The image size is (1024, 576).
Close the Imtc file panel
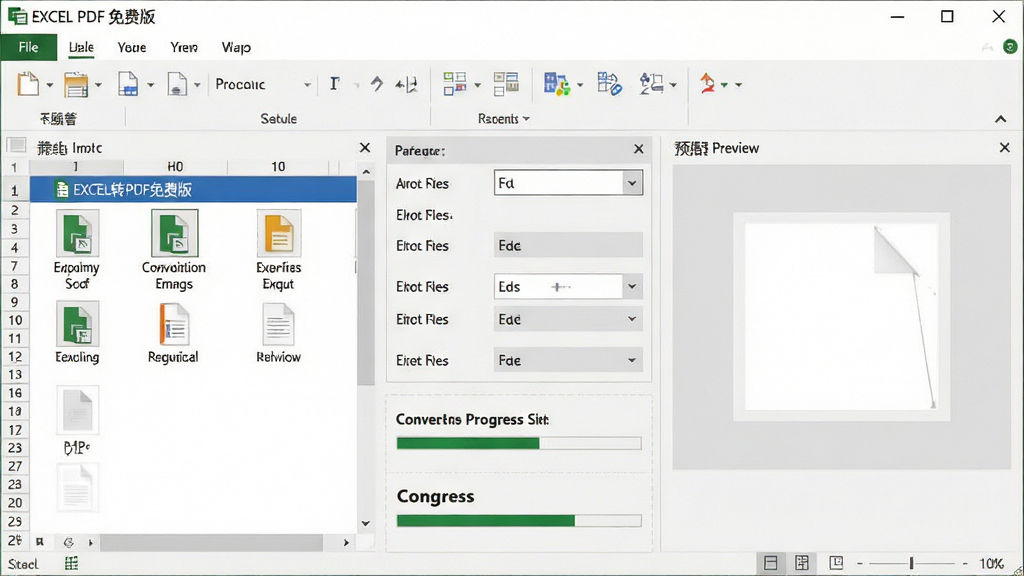(x=365, y=148)
